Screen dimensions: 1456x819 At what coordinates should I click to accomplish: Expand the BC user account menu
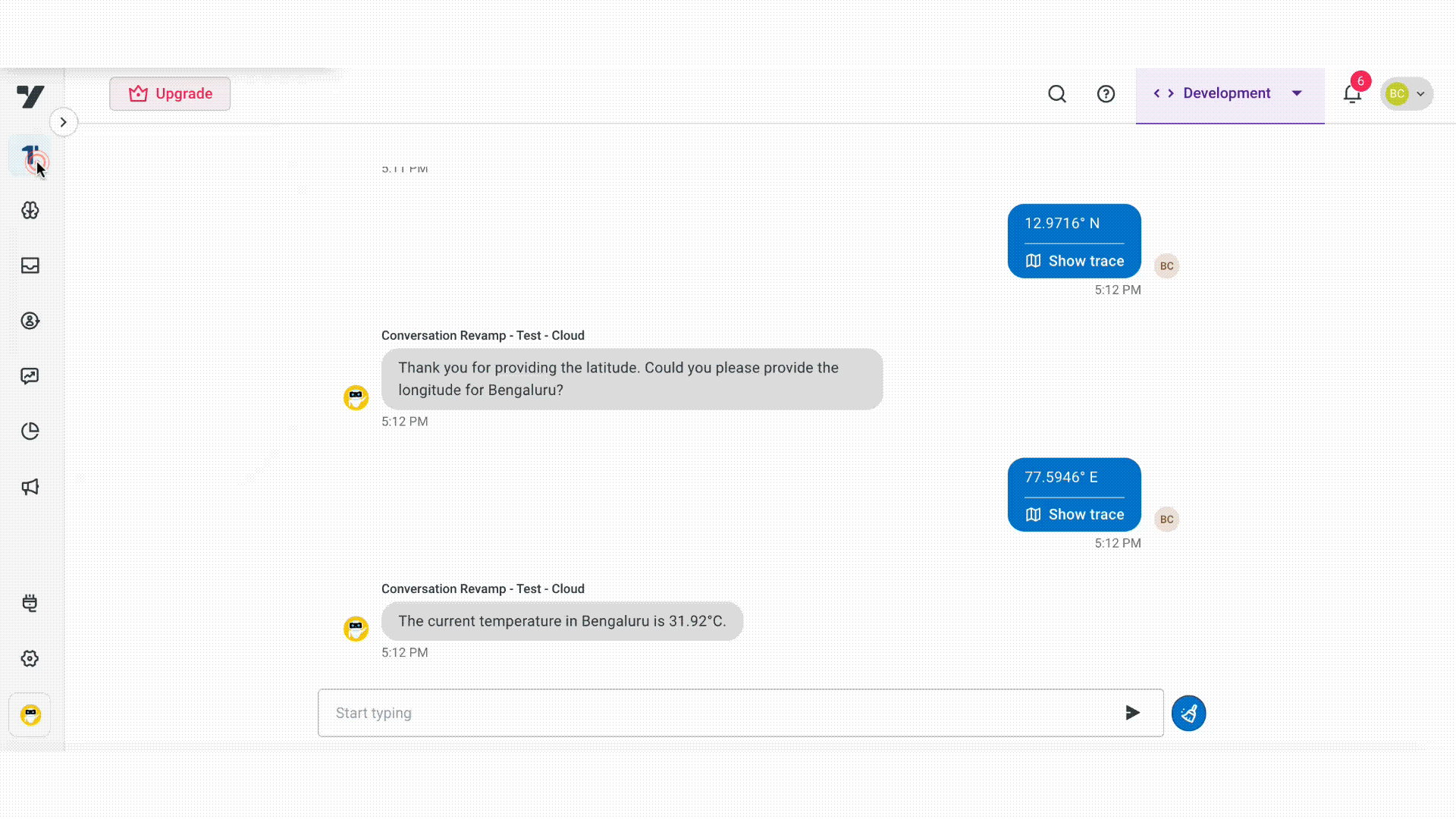(x=1407, y=94)
